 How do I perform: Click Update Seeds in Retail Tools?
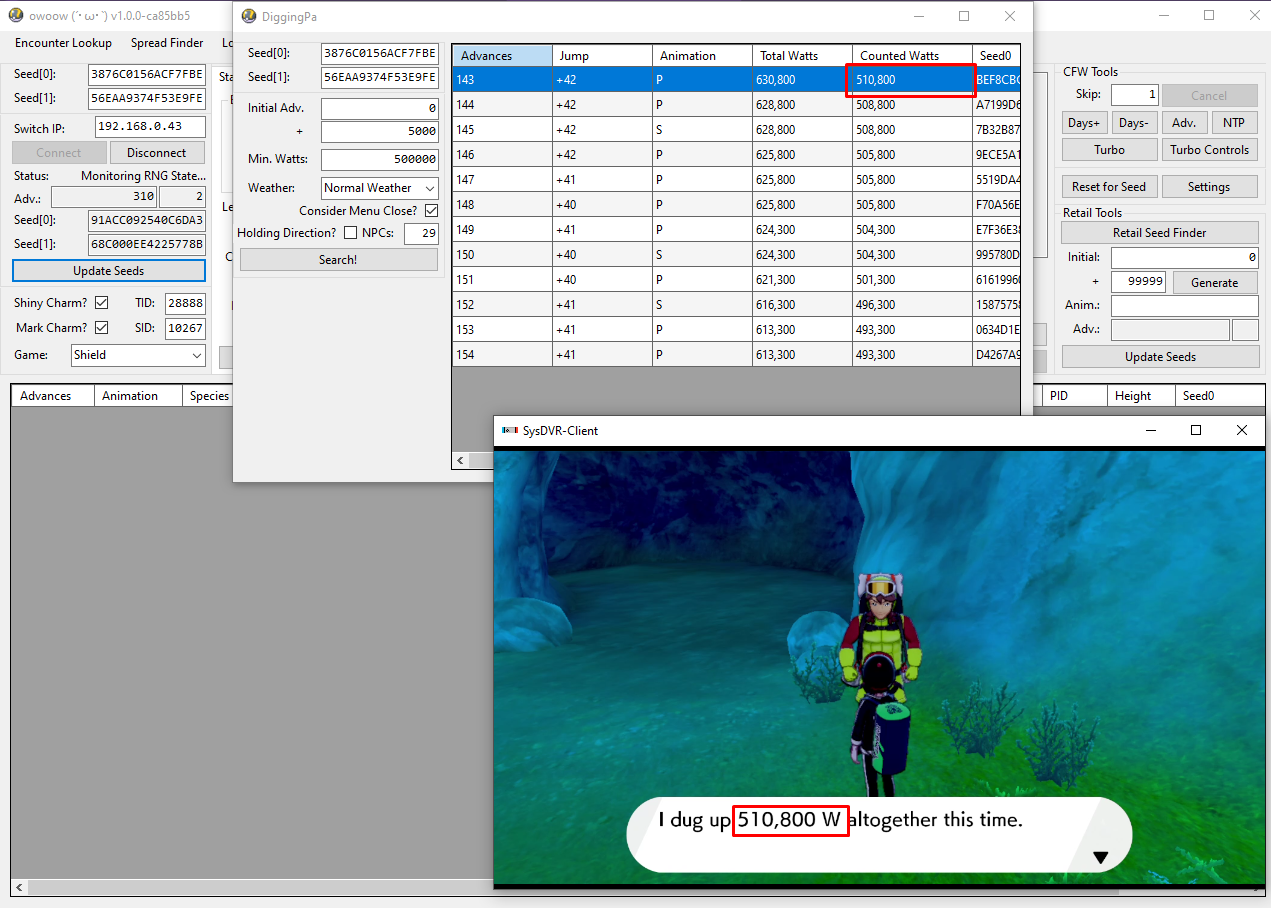(1160, 357)
